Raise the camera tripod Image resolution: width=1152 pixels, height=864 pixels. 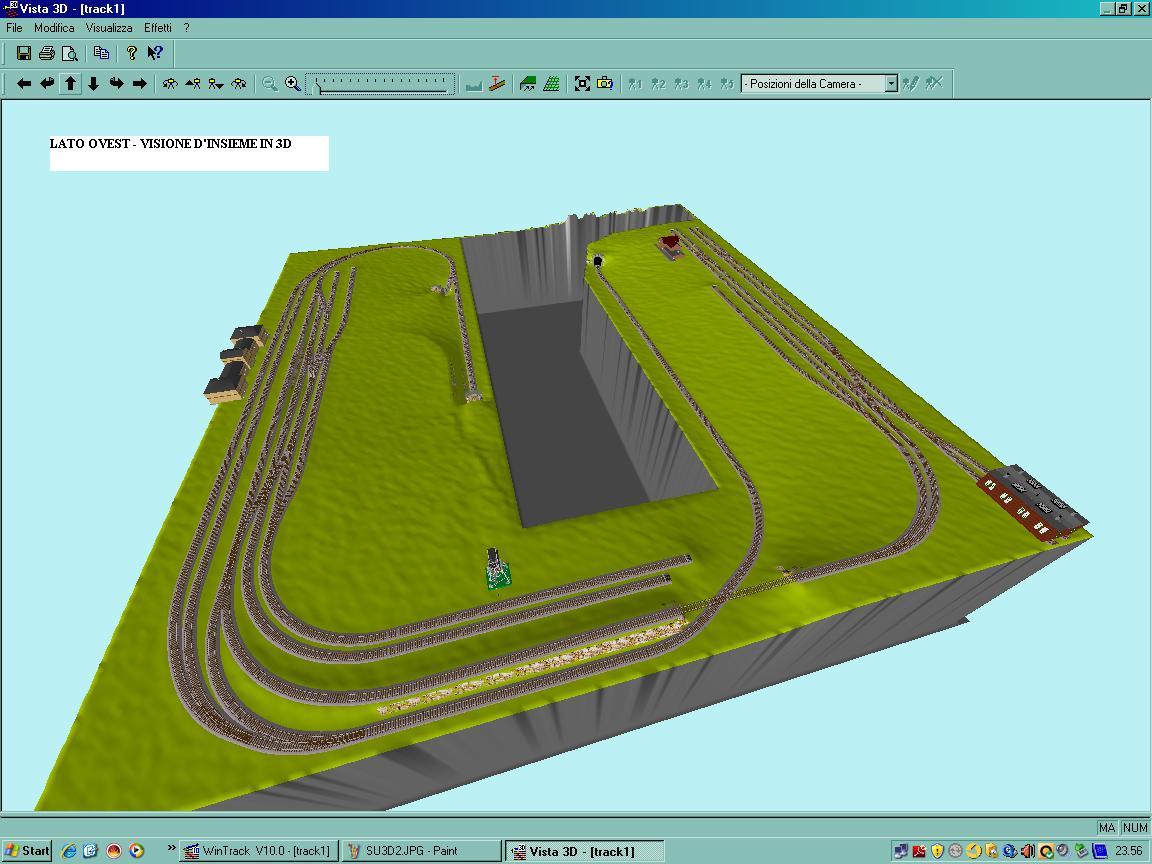[x=193, y=84]
